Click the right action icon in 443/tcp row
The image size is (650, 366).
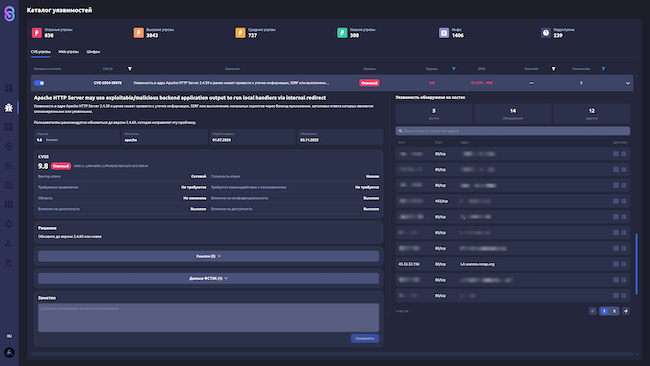coord(624,201)
